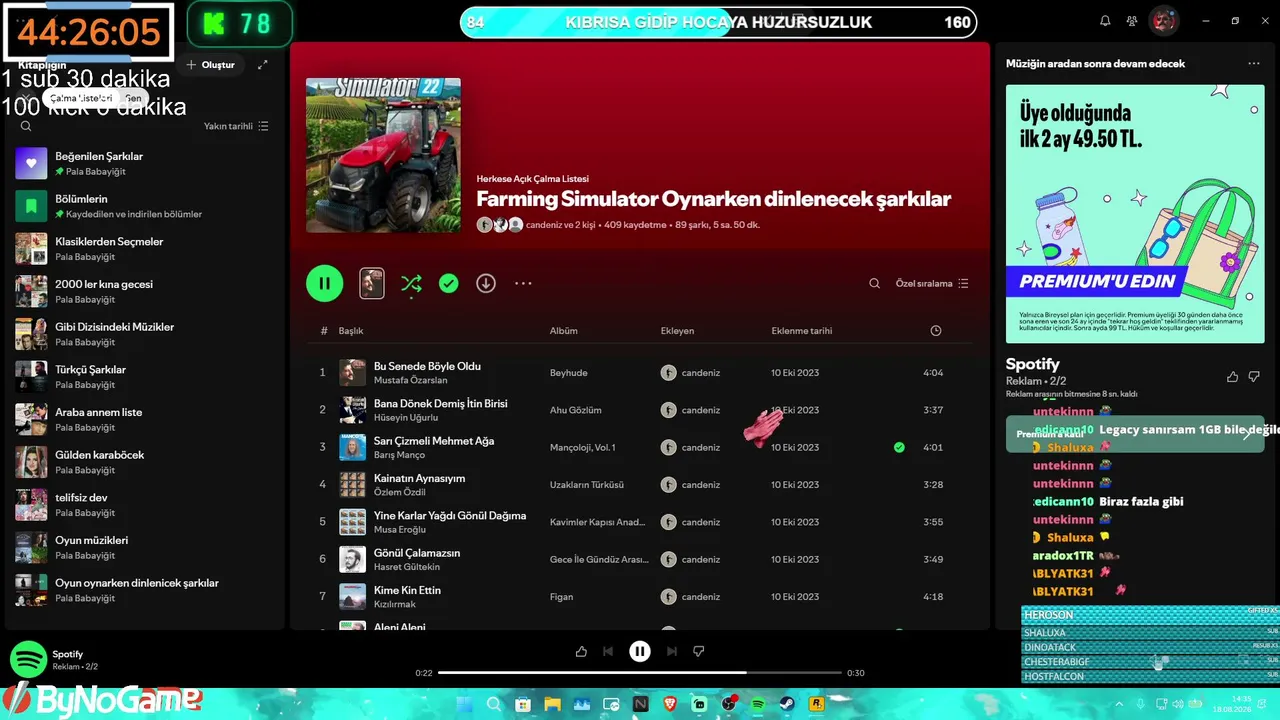Click the small track preview thumbnail beside shuffle

tap(371, 283)
